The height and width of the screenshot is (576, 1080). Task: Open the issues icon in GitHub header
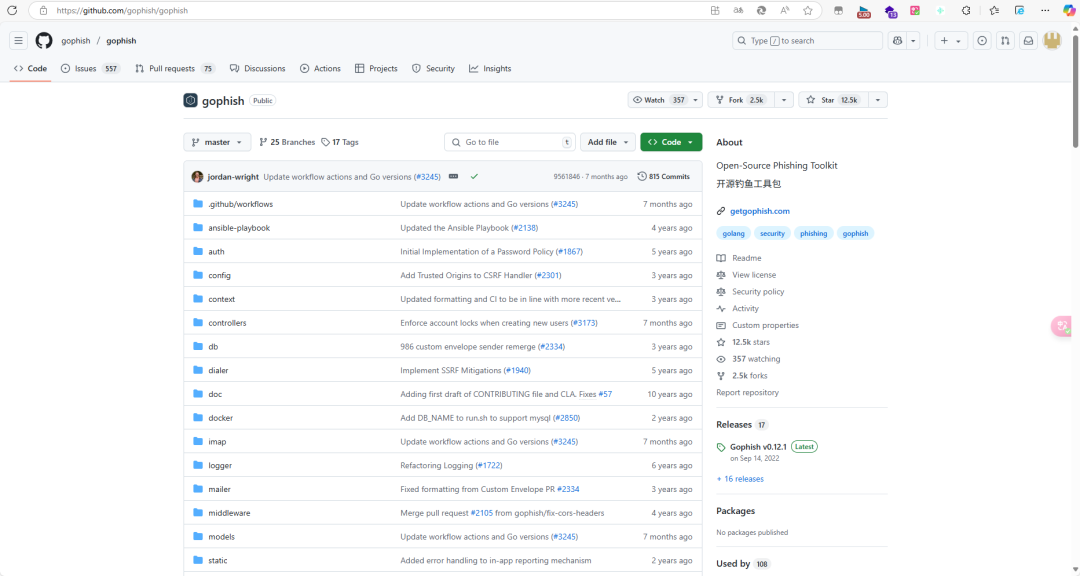(x=982, y=41)
